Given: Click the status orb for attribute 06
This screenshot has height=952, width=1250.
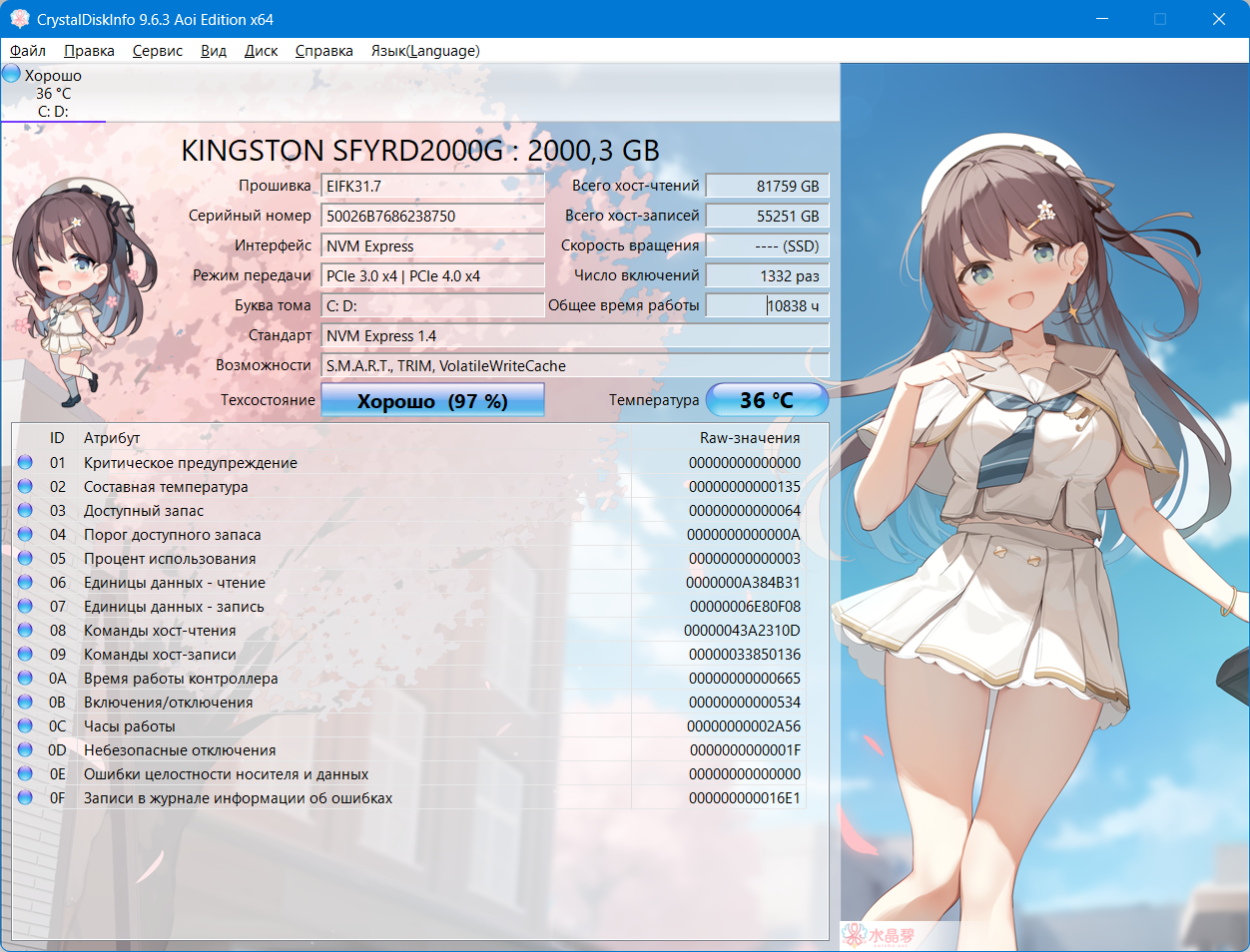Looking at the screenshot, I should [25, 582].
